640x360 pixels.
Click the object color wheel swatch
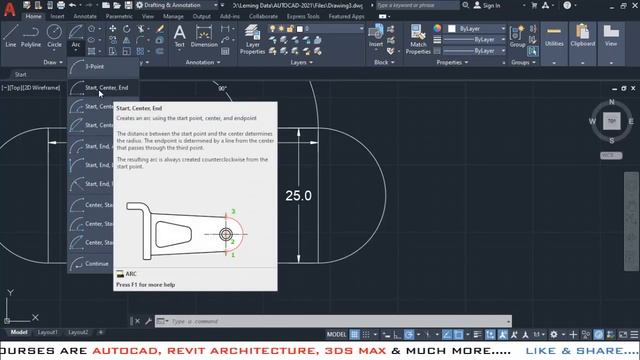(x=437, y=28)
